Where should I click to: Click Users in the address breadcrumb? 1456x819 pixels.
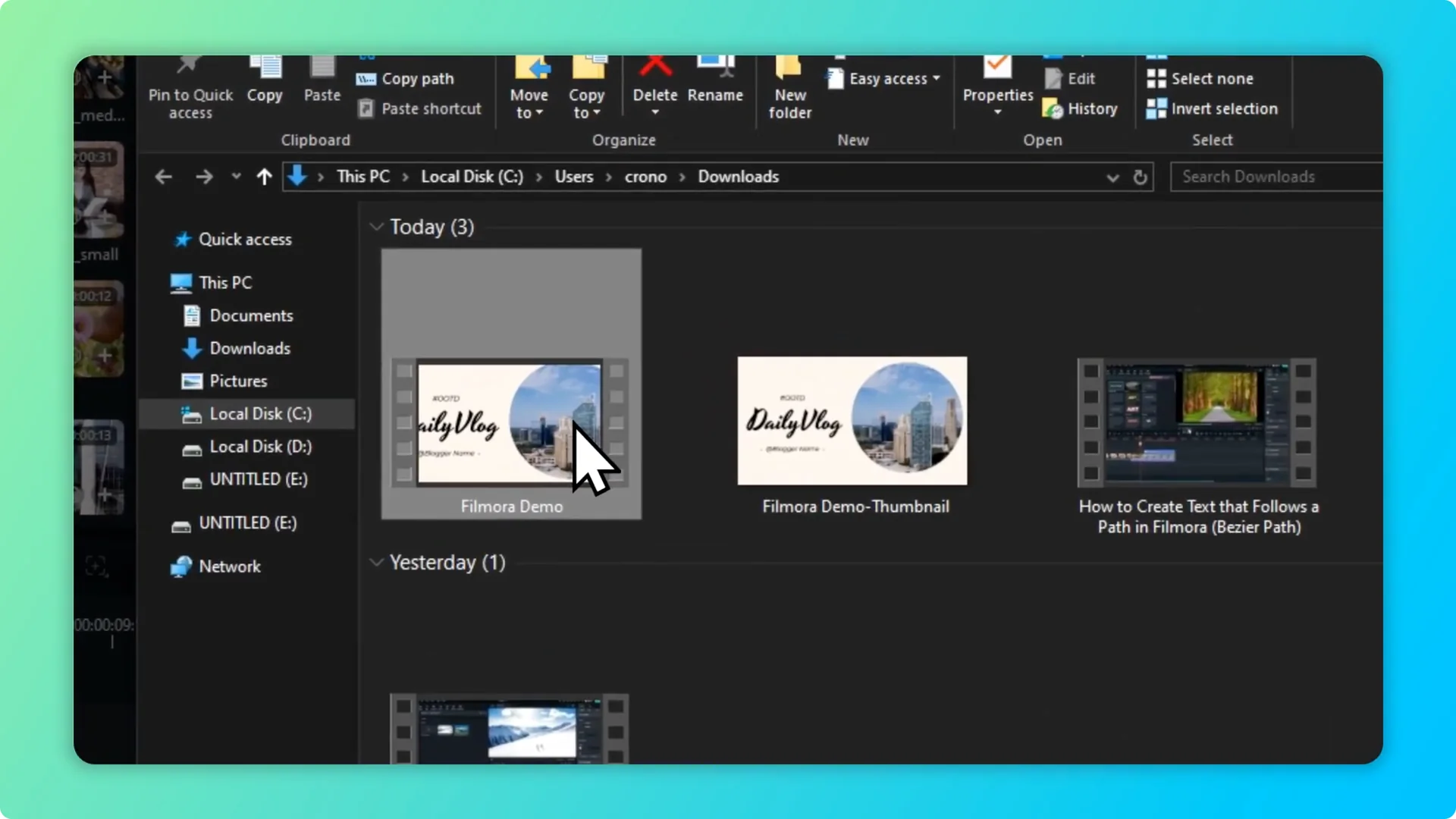[x=574, y=177]
